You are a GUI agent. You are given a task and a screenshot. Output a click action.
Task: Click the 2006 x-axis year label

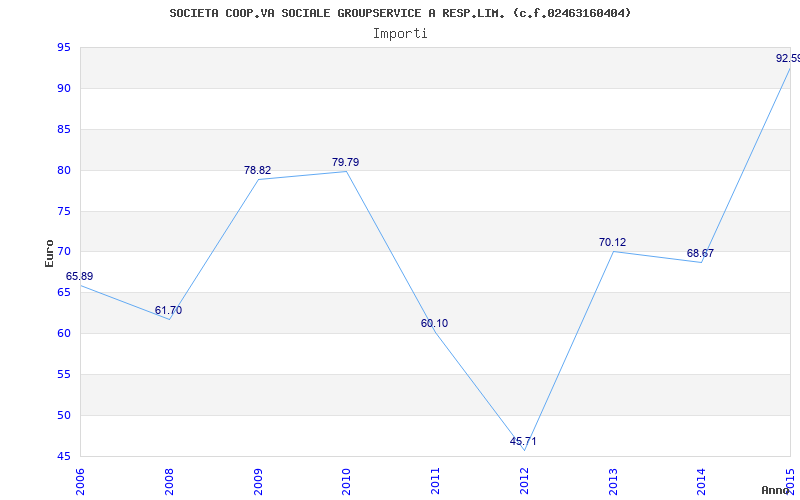coord(81,482)
